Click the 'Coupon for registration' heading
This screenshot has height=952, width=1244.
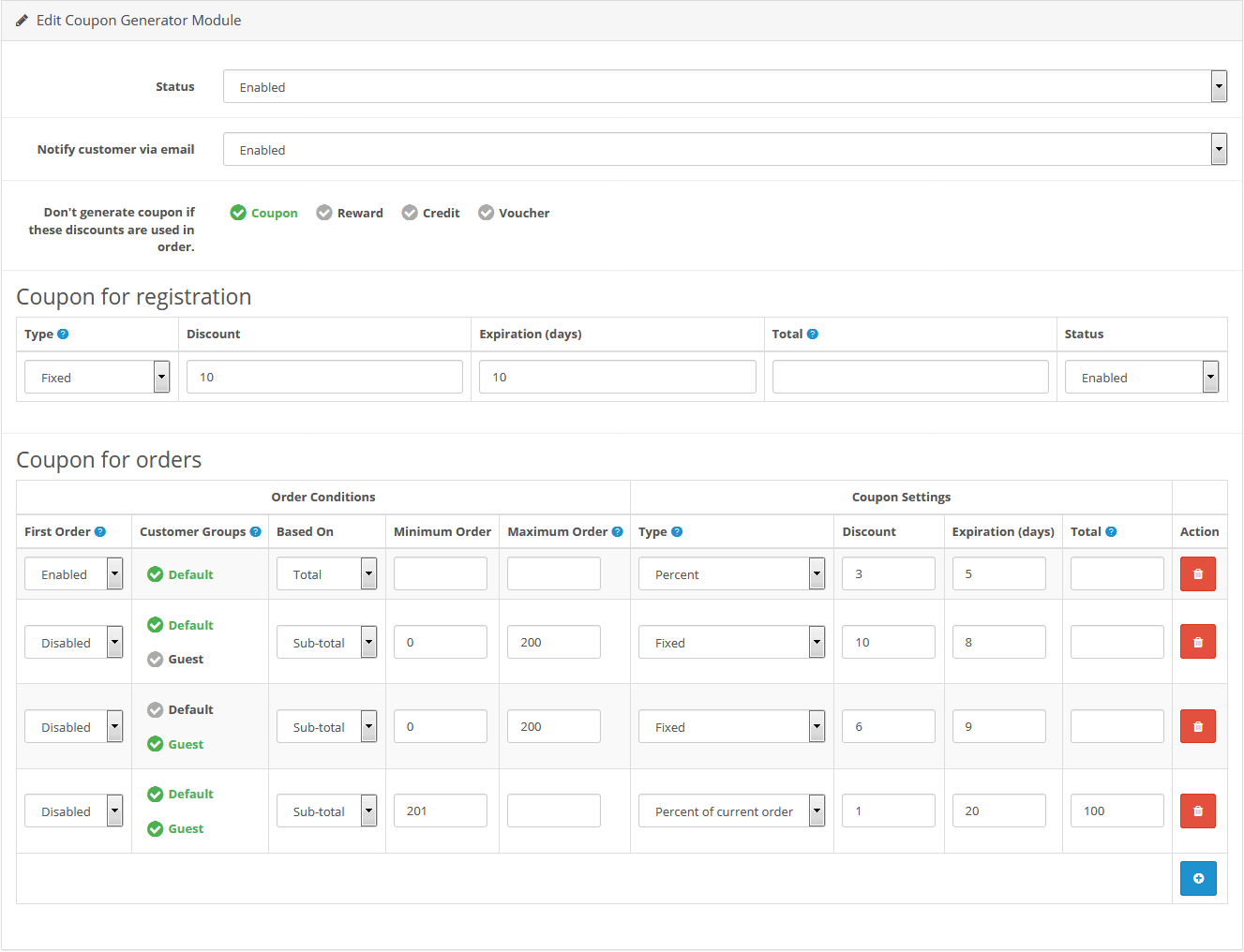134,297
